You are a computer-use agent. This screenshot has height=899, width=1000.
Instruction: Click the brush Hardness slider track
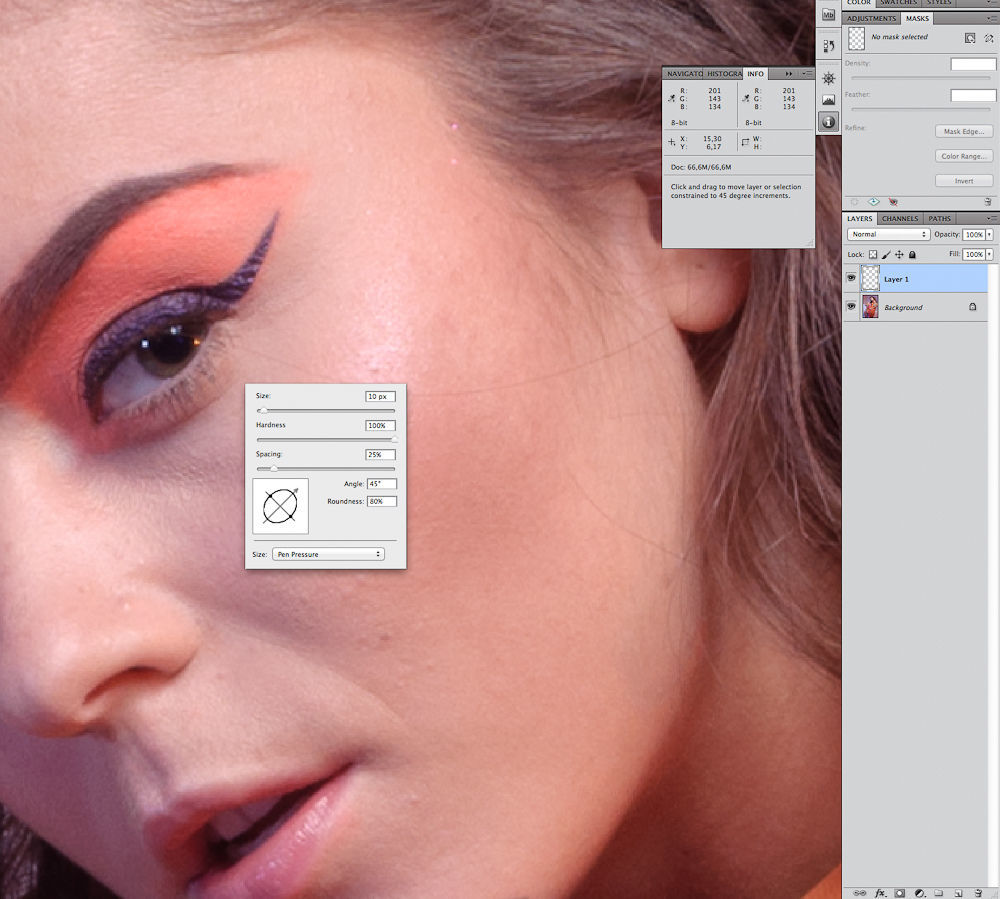point(325,439)
